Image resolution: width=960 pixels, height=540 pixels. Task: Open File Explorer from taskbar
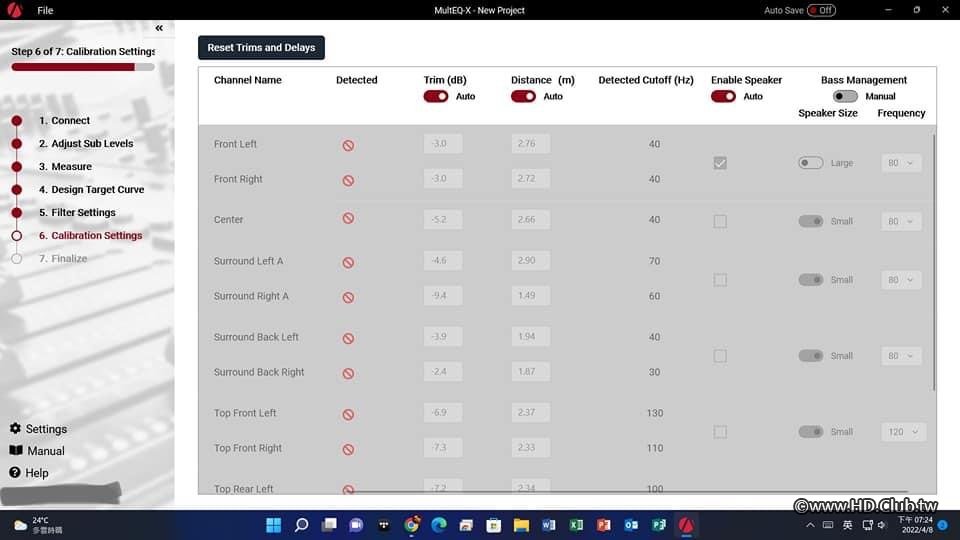[x=522, y=525]
